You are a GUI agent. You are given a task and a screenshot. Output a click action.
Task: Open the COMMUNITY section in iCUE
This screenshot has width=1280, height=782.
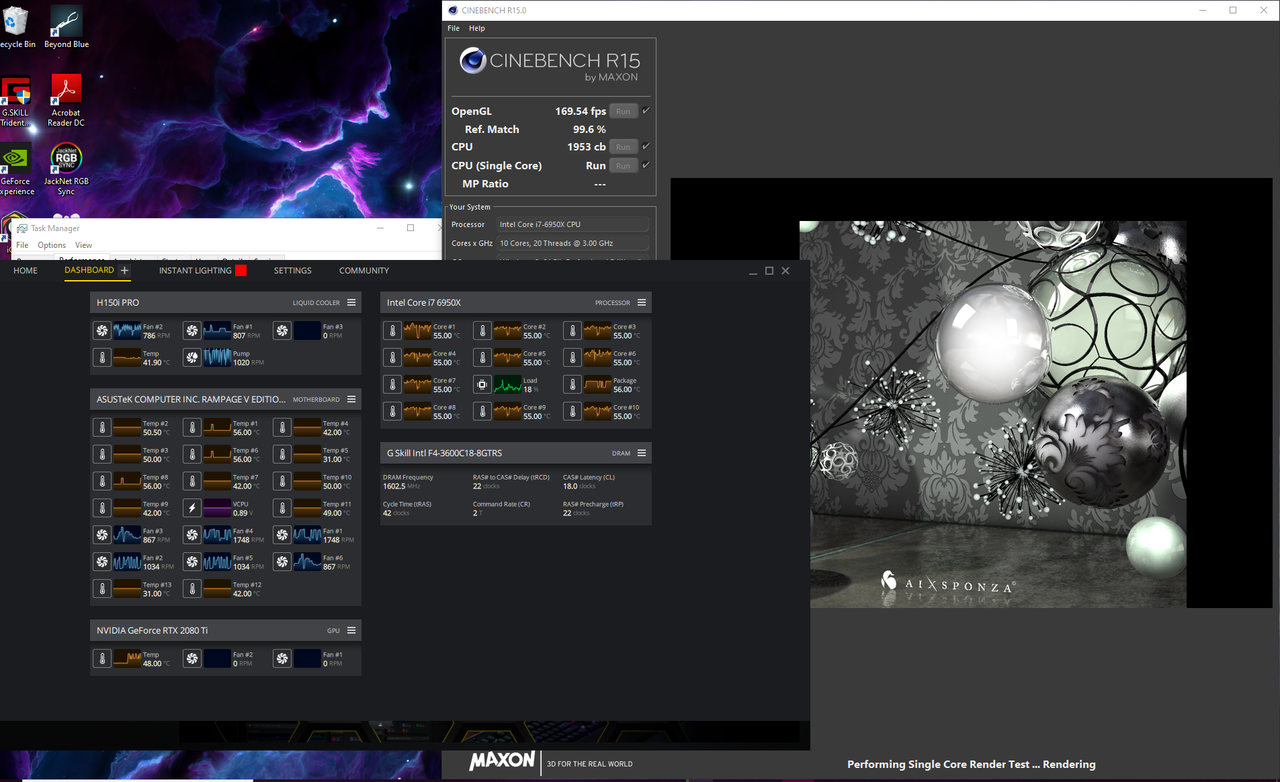tap(363, 270)
